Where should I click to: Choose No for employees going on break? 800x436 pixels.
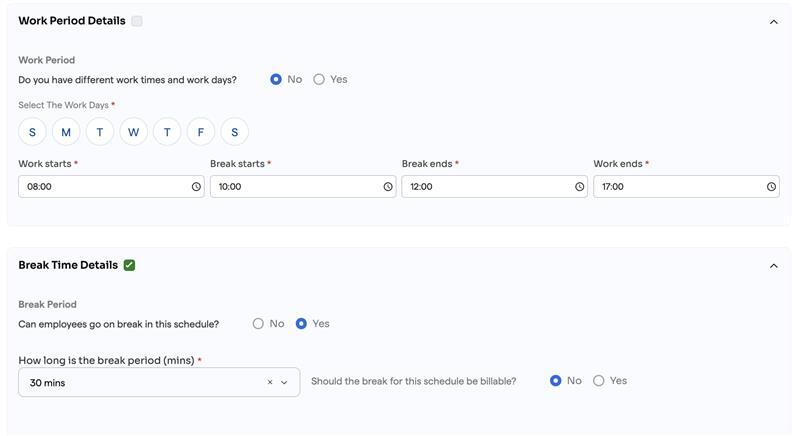click(258, 324)
